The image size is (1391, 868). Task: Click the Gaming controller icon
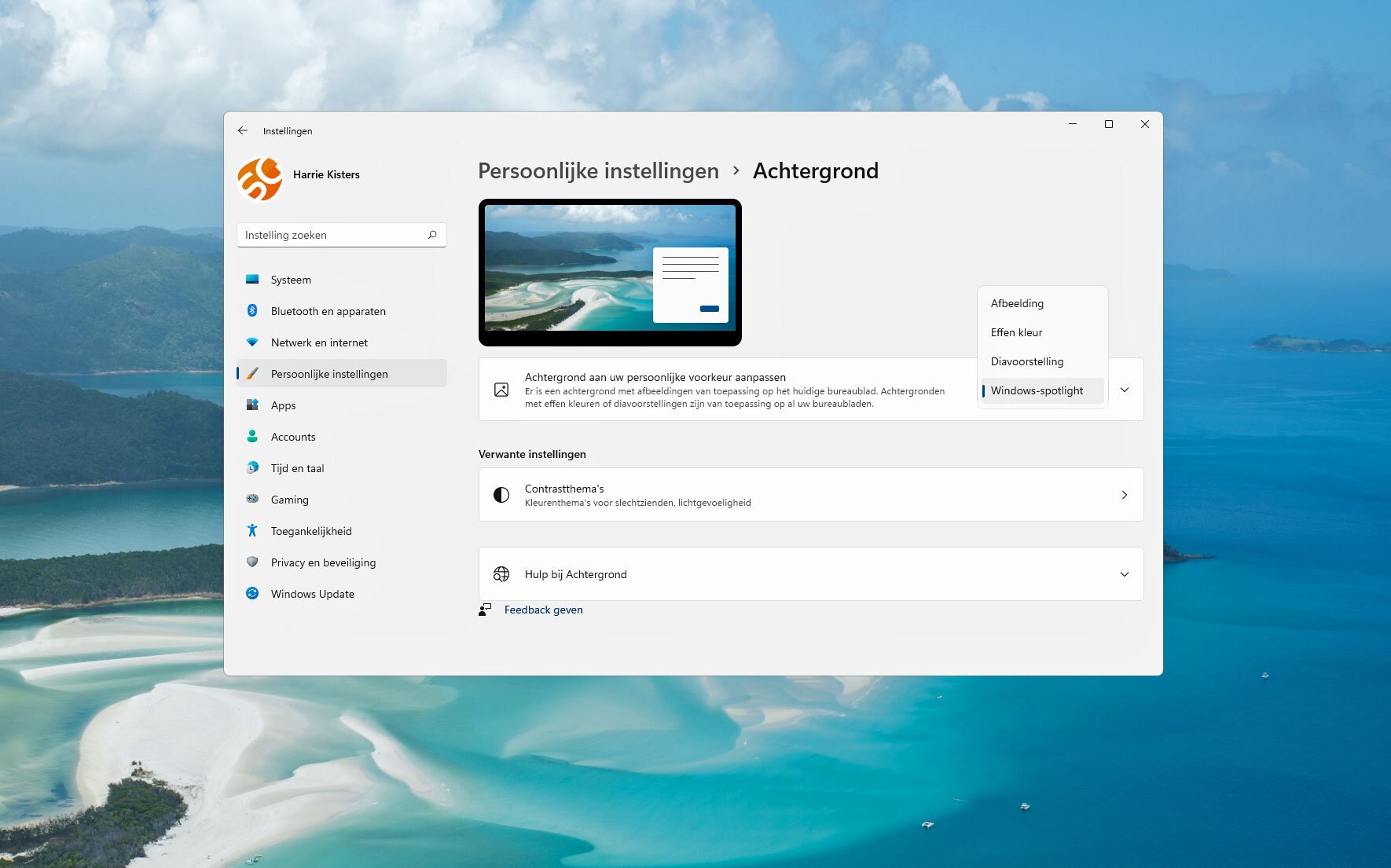coord(252,500)
